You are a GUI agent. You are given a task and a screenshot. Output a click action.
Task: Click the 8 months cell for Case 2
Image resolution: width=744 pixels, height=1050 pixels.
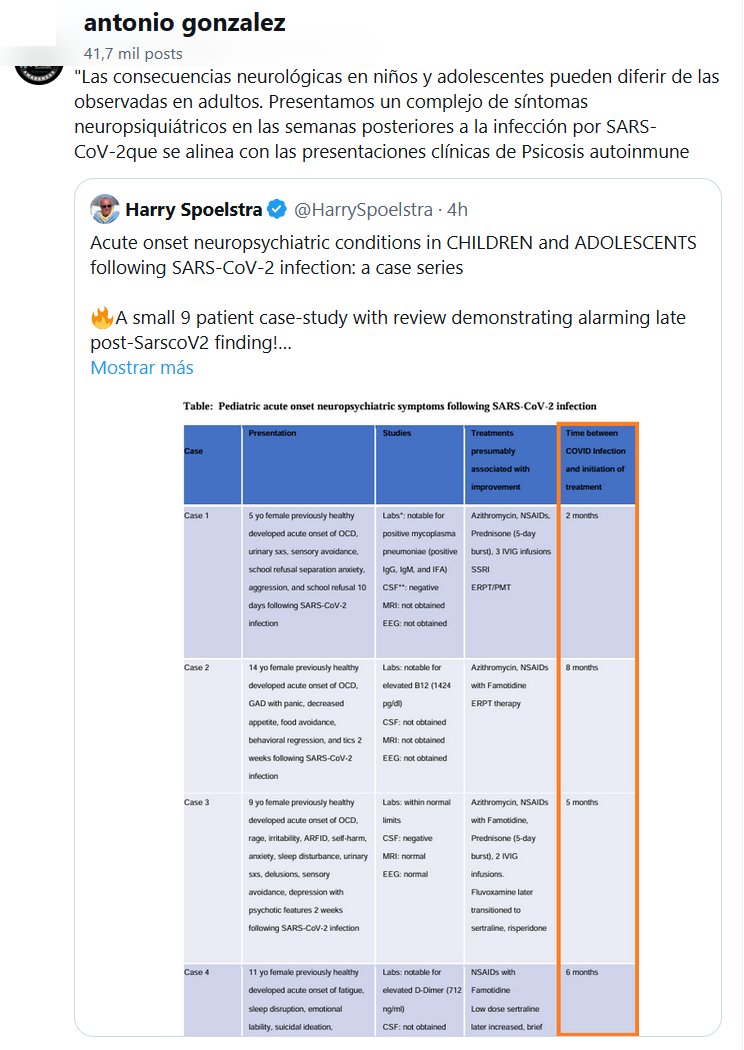582,667
